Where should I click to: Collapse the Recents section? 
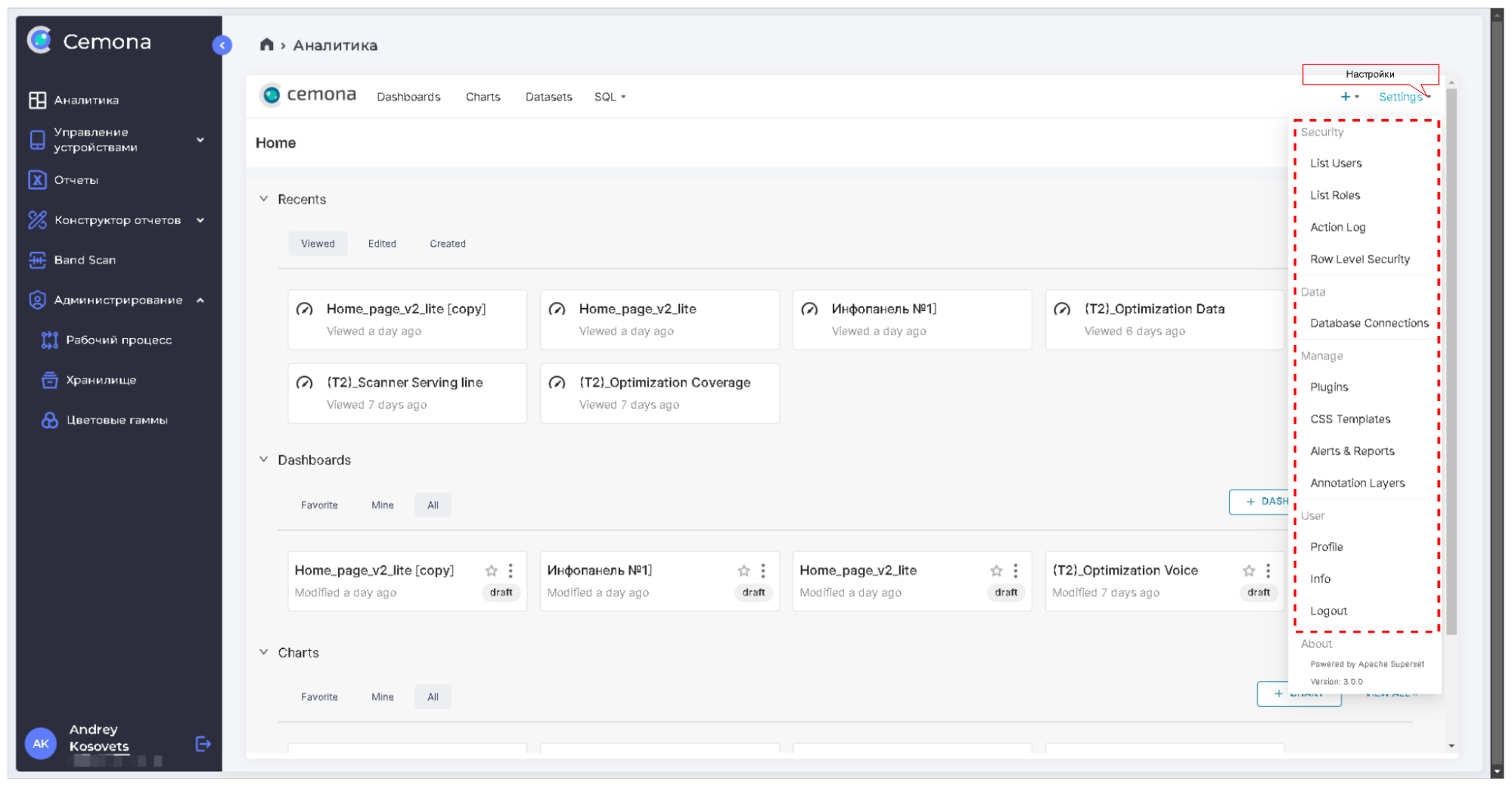tap(264, 199)
